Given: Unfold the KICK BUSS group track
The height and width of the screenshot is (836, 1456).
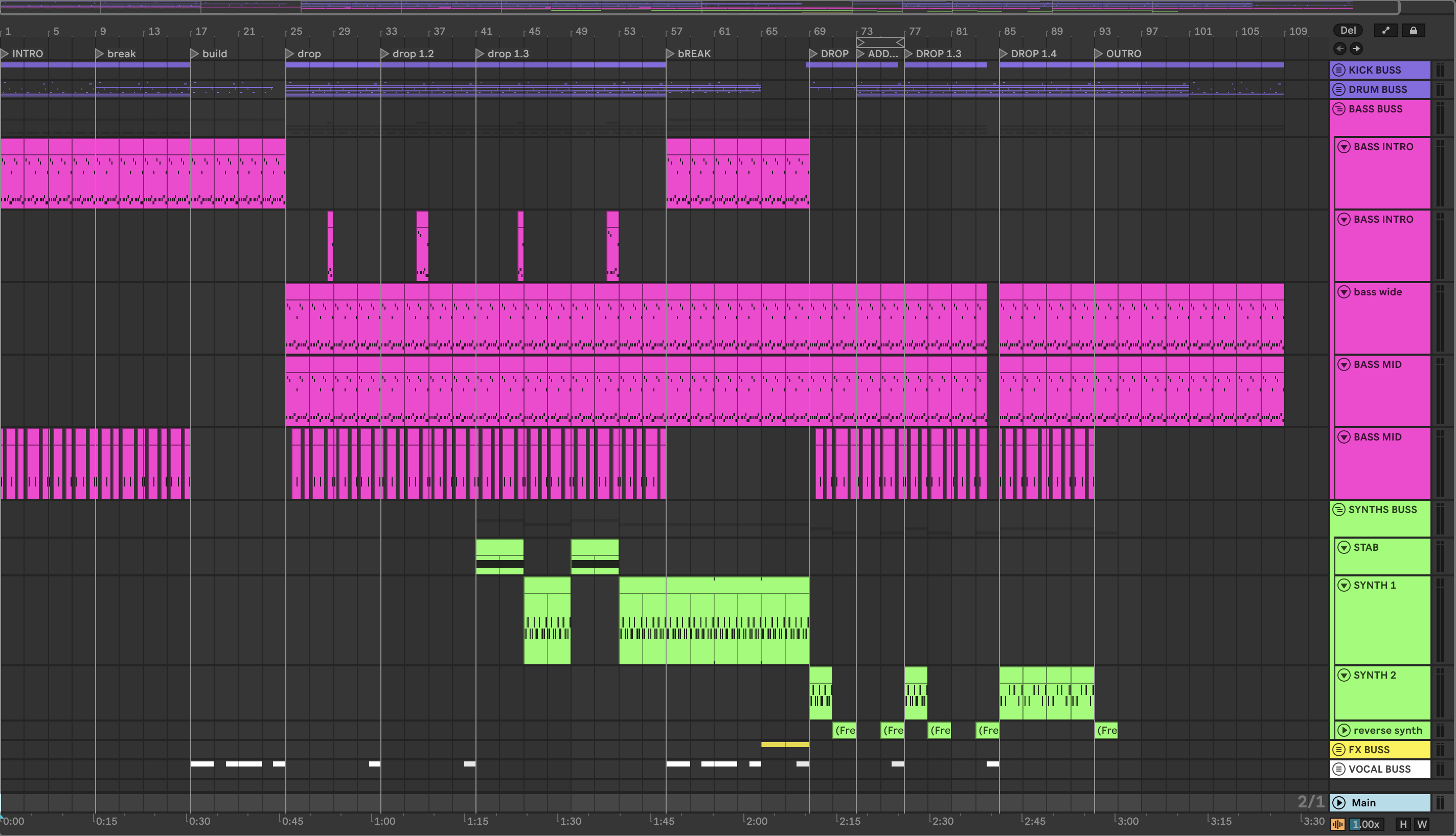Looking at the screenshot, I should pyautogui.click(x=1339, y=70).
